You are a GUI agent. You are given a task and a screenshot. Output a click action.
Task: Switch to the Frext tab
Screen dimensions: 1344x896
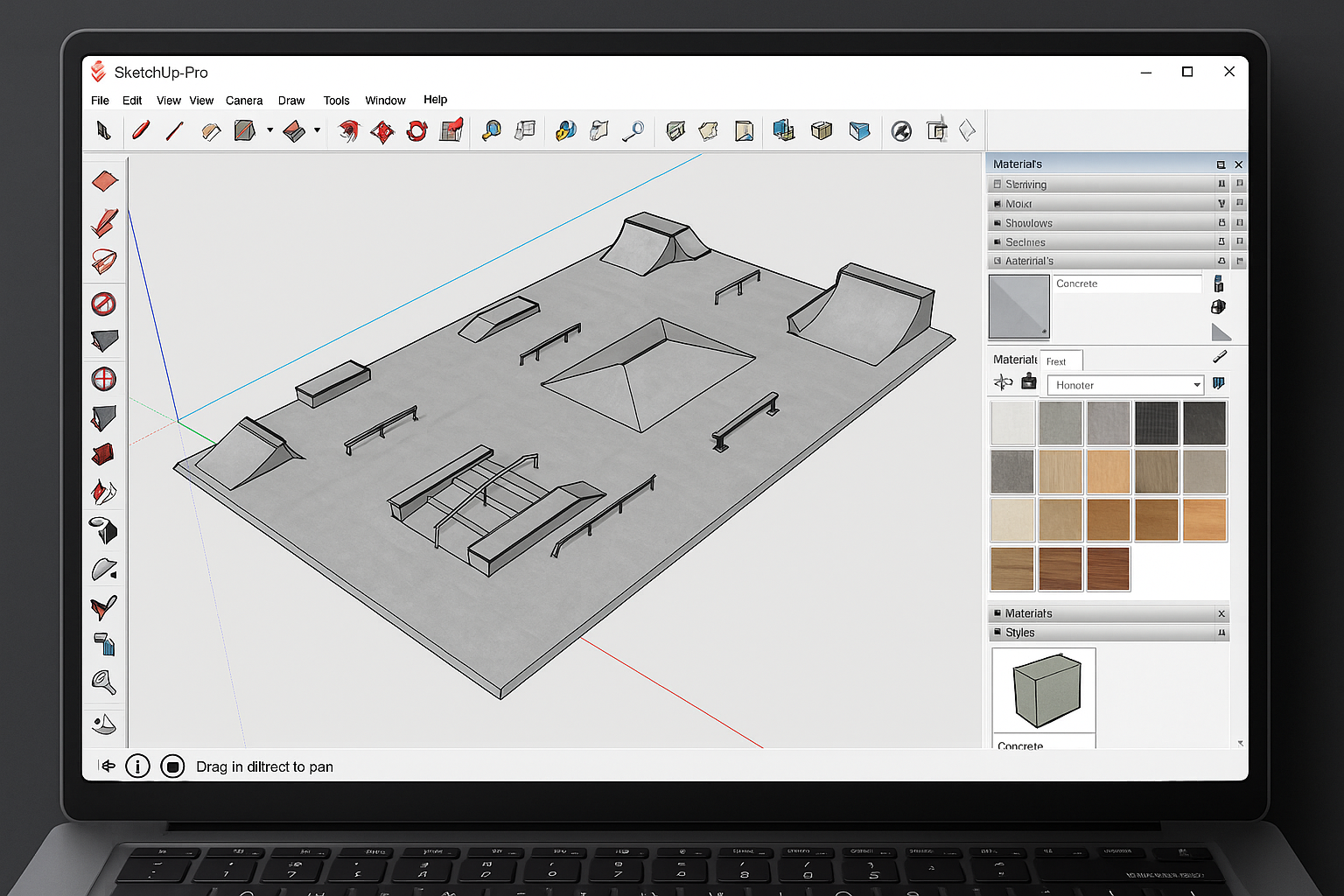1060,361
